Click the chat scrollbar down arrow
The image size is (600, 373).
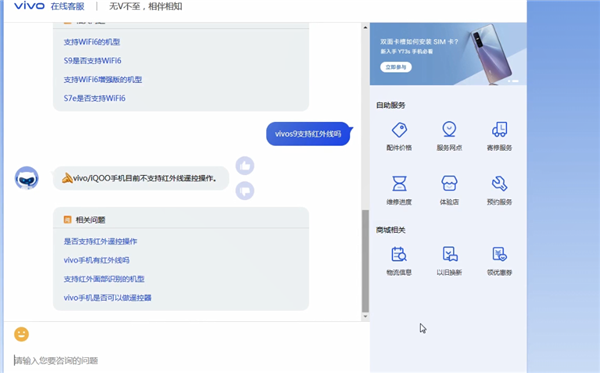[365, 316]
